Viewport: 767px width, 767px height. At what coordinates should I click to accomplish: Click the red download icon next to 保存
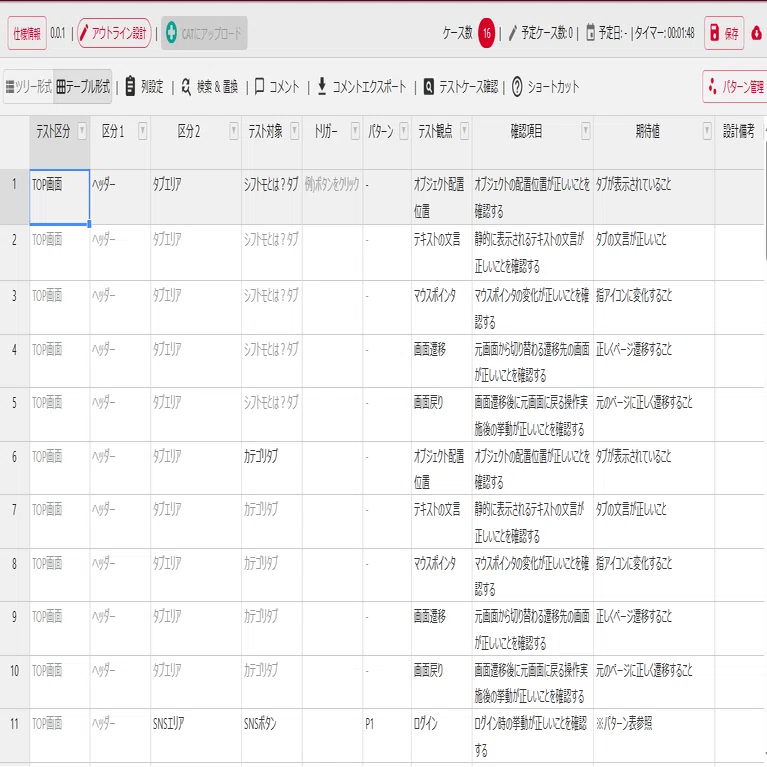click(756, 33)
